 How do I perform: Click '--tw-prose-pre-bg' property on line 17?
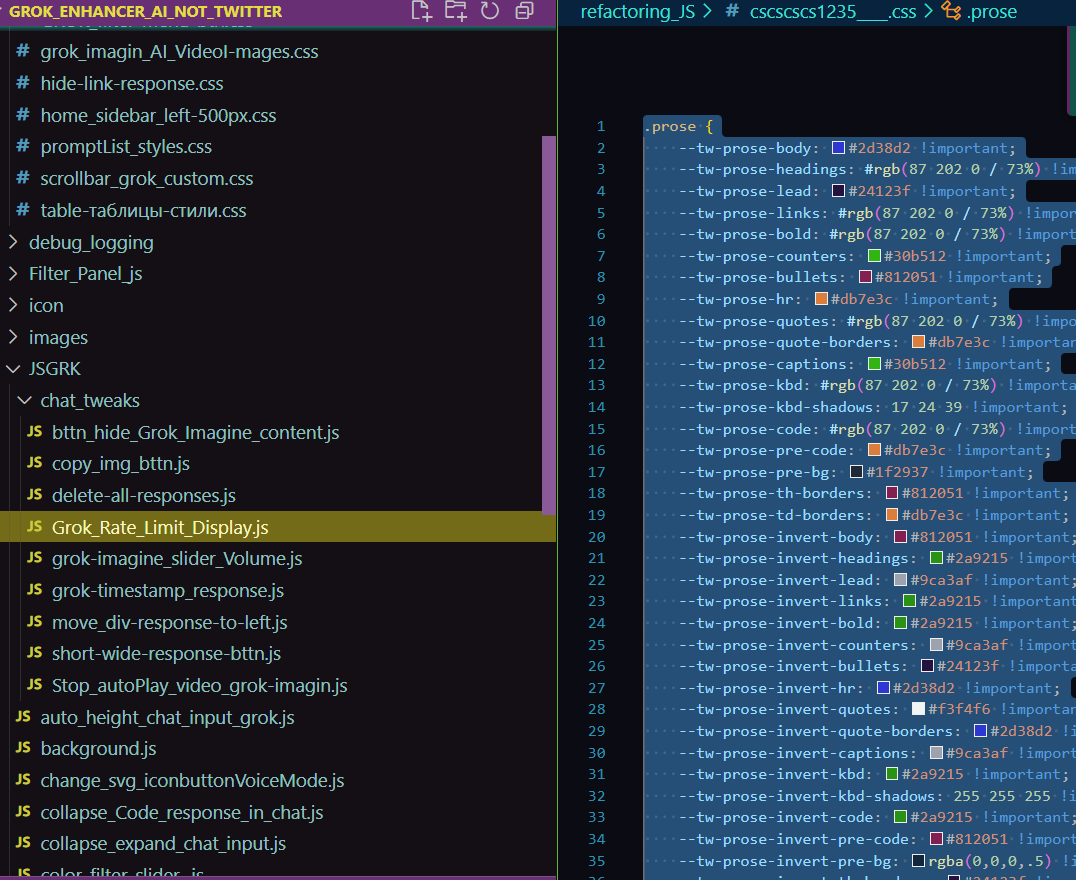[753, 472]
